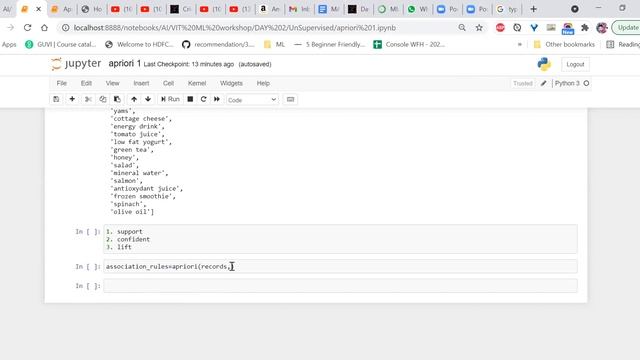Open the Chrome profile avatar
The image size is (640, 360).
602,28
